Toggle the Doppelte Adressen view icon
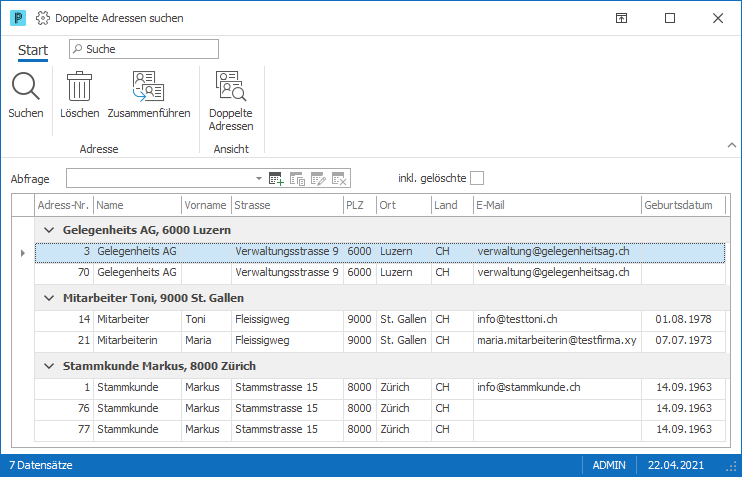This screenshot has width=742, height=477. click(231, 86)
